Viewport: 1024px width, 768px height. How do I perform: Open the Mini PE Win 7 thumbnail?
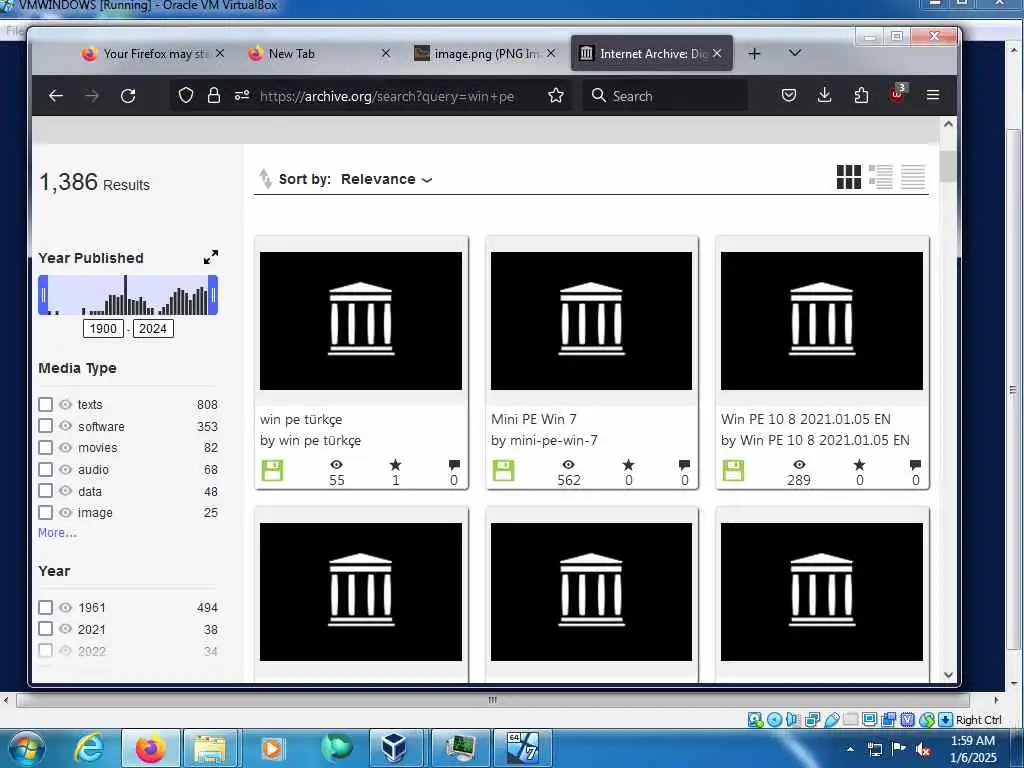(x=592, y=321)
